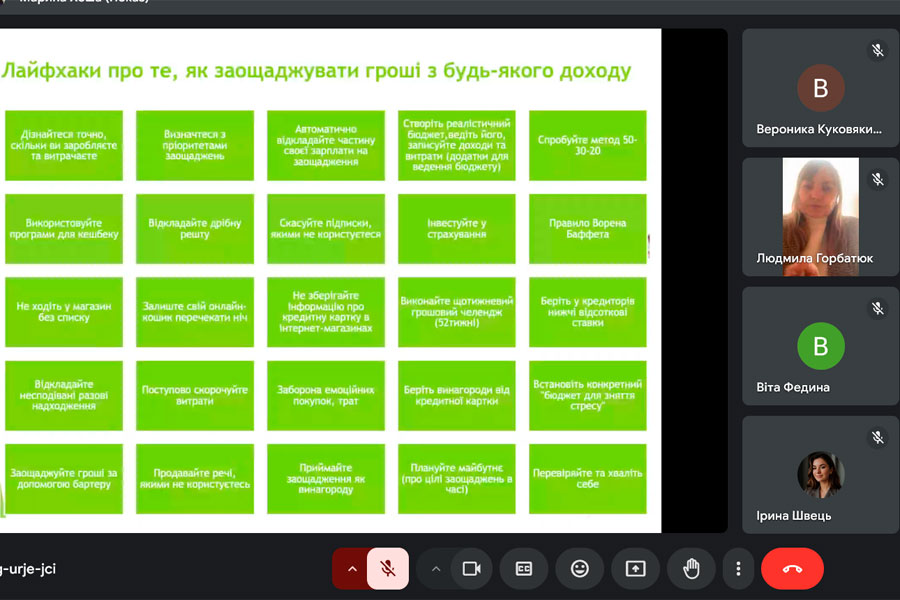Click muted mic icon on Віта Федина tile
Image resolution: width=900 pixels, height=600 pixels.
pos(878,308)
